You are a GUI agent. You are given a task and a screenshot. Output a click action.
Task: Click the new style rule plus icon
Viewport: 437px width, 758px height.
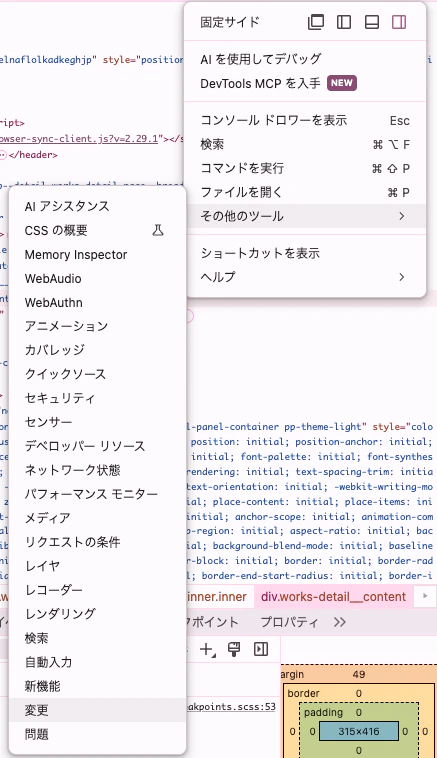coord(207,649)
